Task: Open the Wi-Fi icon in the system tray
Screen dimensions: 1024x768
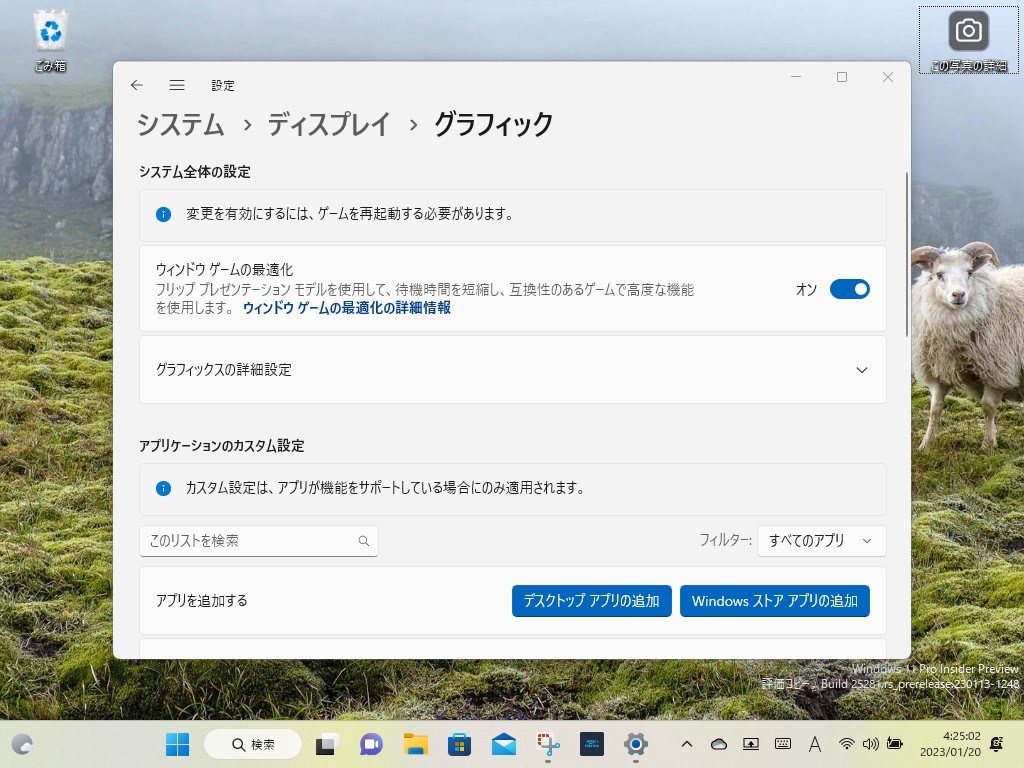Action: pyautogui.click(x=846, y=744)
